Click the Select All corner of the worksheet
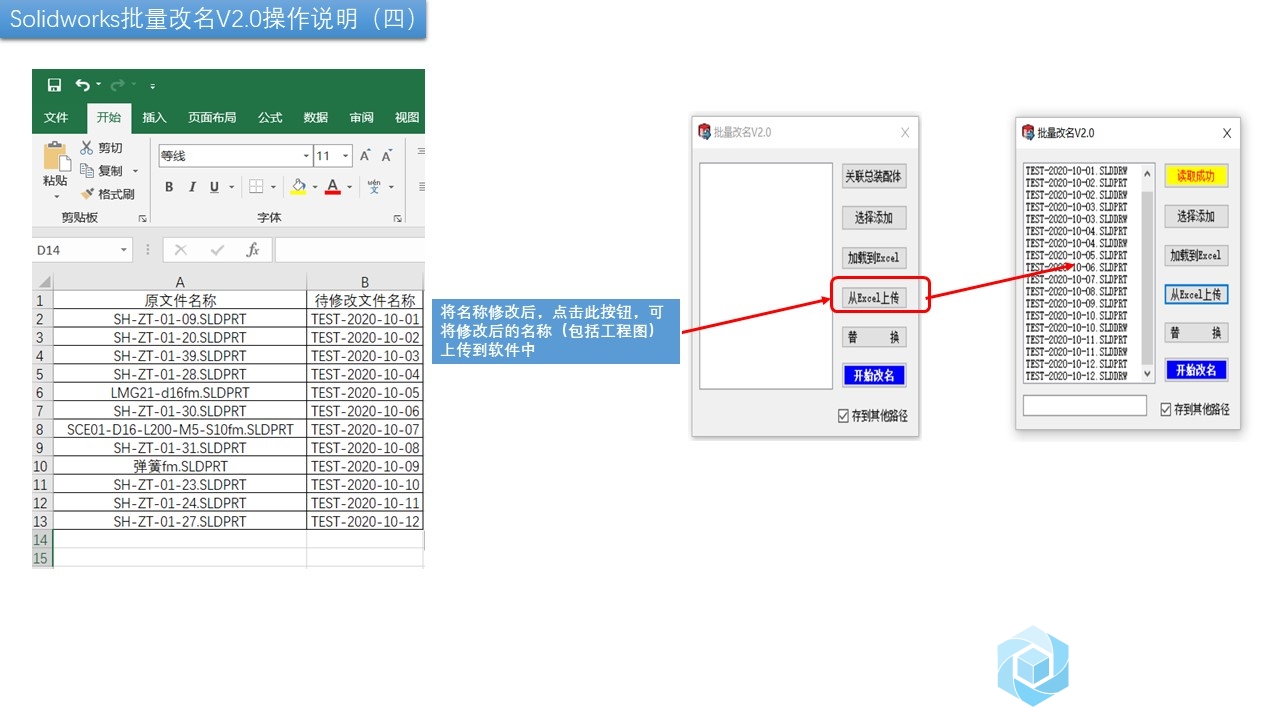Image resolution: width=1280 pixels, height=720 pixels. click(43, 282)
